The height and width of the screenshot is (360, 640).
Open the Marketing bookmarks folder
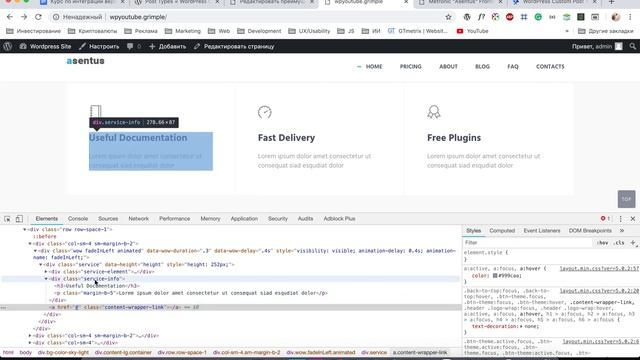click(183, 31)
